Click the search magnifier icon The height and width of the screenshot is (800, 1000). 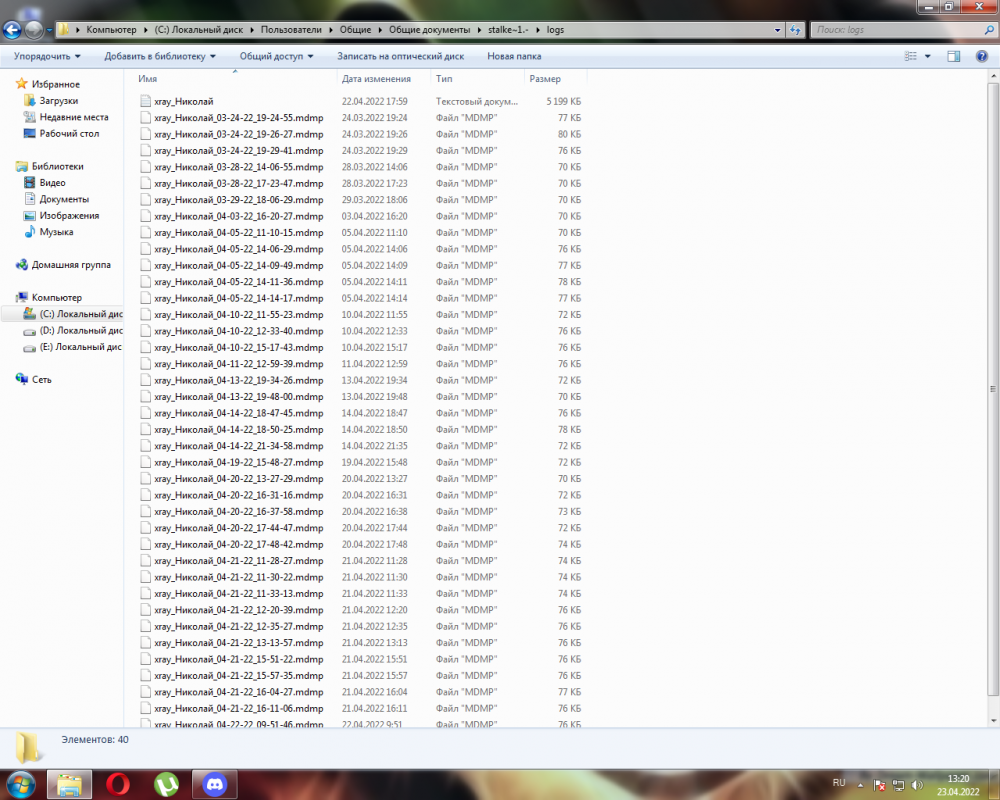coord(989,30)
